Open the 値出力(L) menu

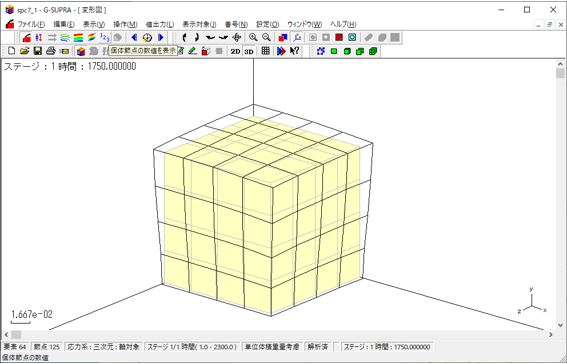coord(159,24)
